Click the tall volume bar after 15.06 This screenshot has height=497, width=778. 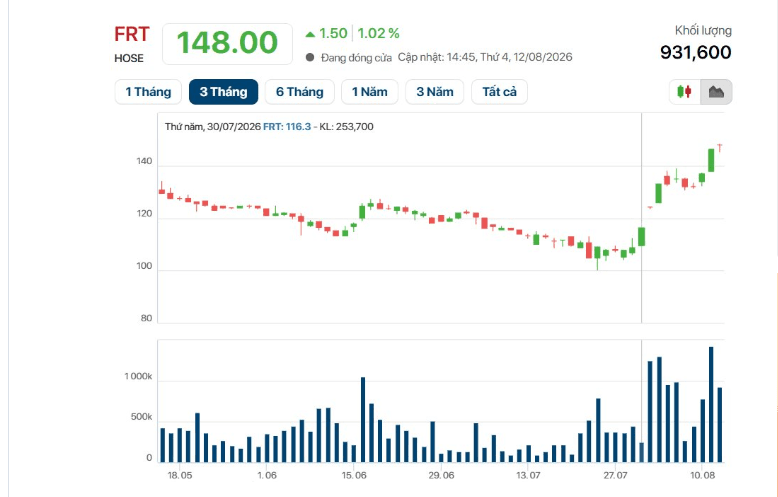click(x=363, y=420)
